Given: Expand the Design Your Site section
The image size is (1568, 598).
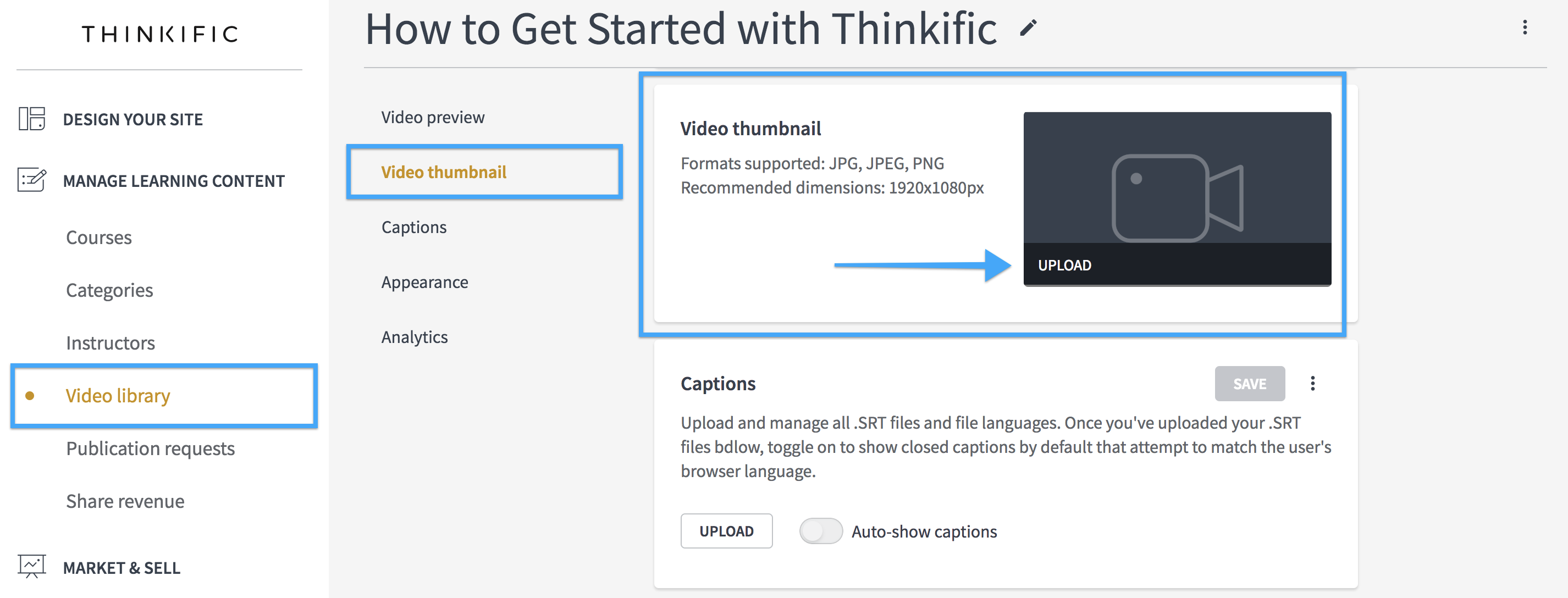Looking at the screenshot, I should tap(132, 119).
